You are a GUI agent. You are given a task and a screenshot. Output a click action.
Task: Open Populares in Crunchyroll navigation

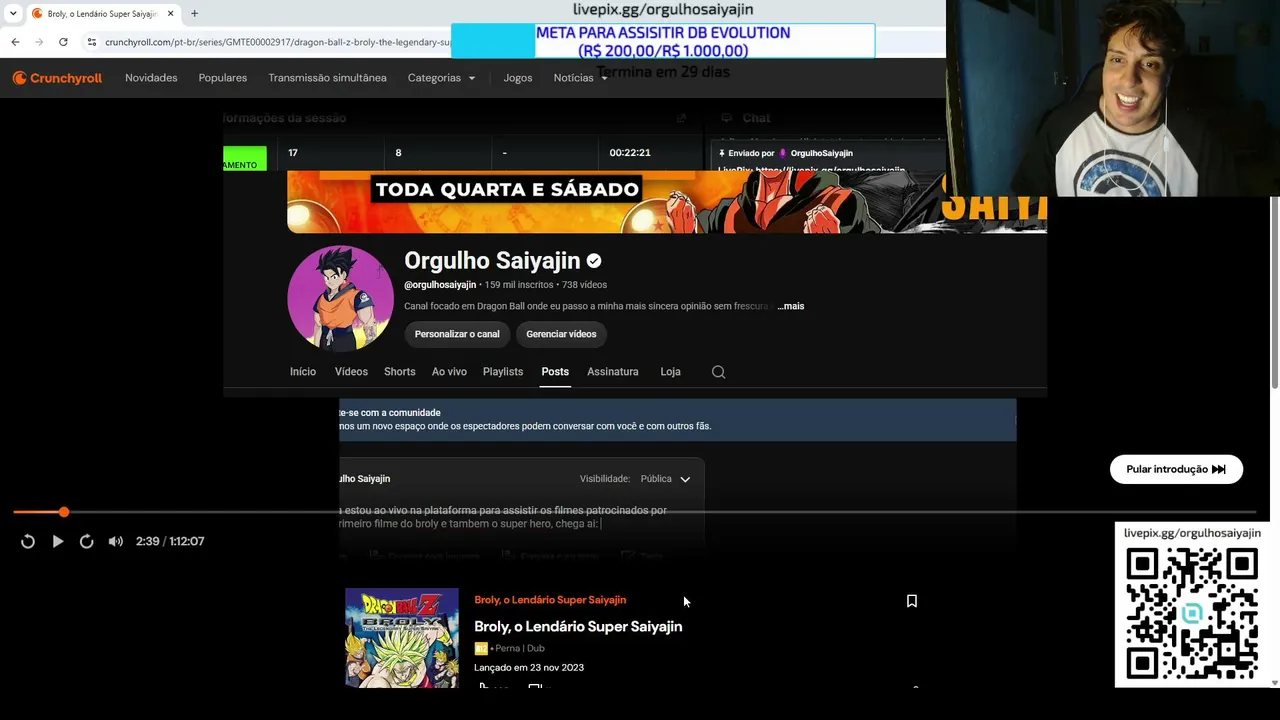(223, 78)
